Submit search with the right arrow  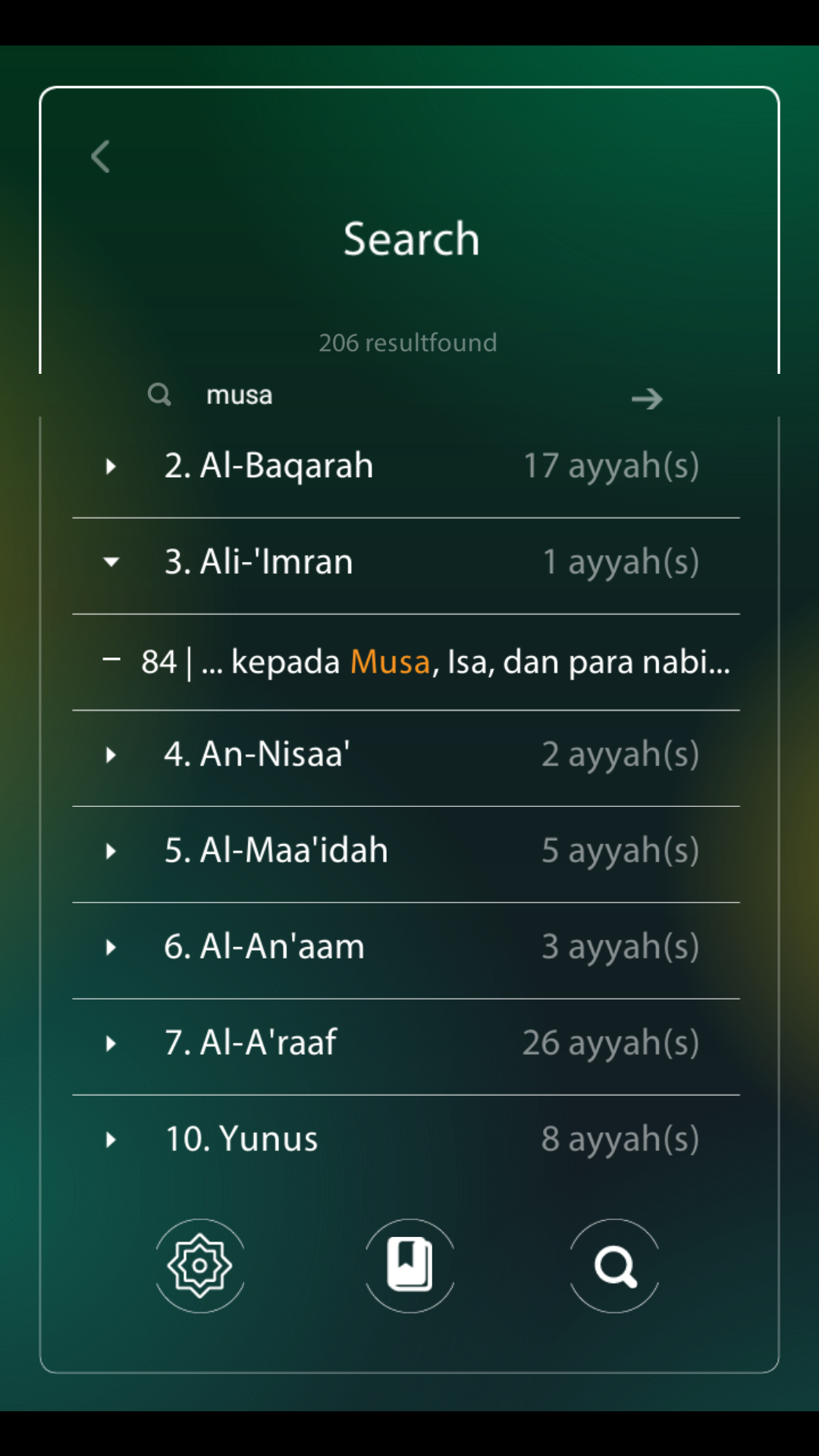pos(647,399)
